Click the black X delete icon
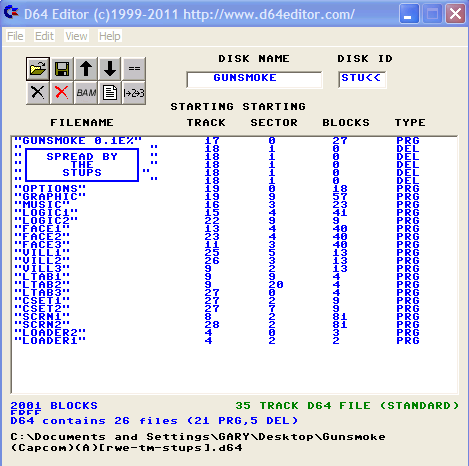Image resolution: width=469 pixels, height=466 pixels. [38, 93]
